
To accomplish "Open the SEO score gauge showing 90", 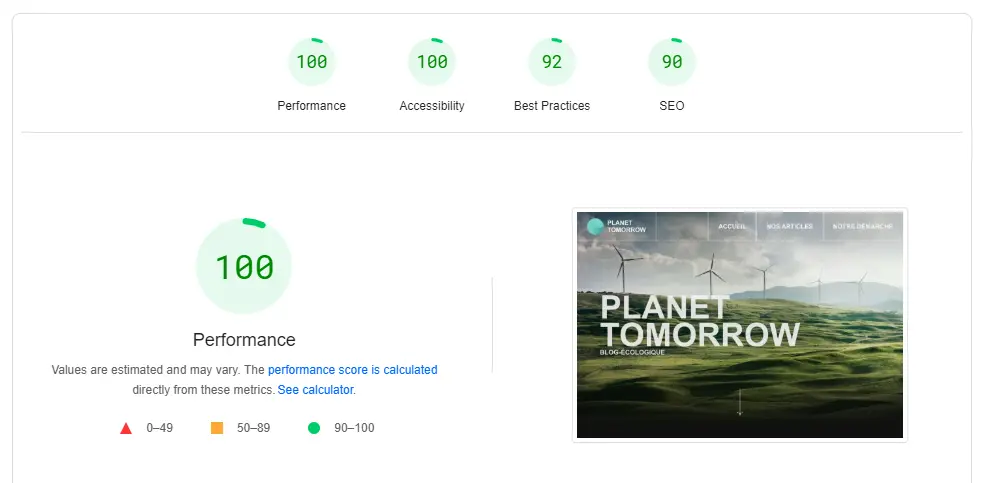I will point(672,61).
